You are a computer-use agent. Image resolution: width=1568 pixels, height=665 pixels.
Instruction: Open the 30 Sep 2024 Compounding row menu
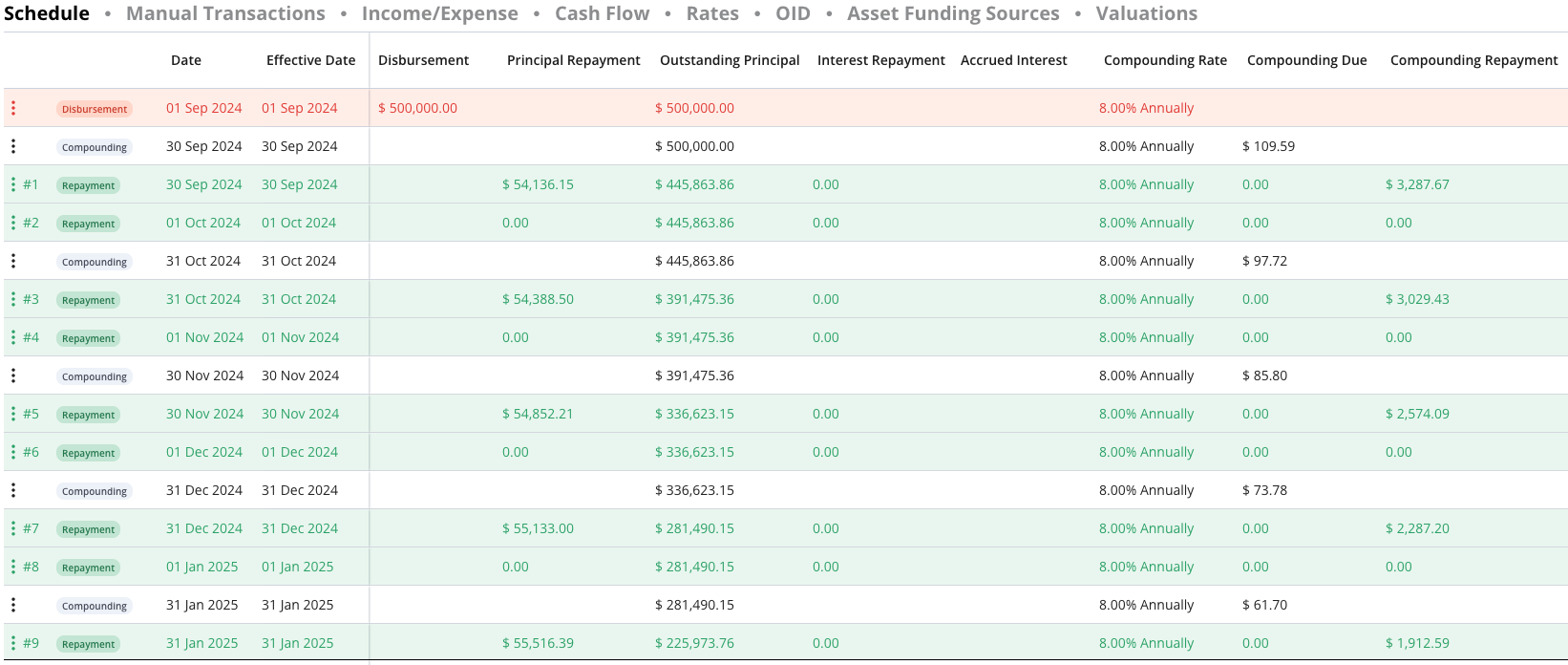(x=13, y=146)
